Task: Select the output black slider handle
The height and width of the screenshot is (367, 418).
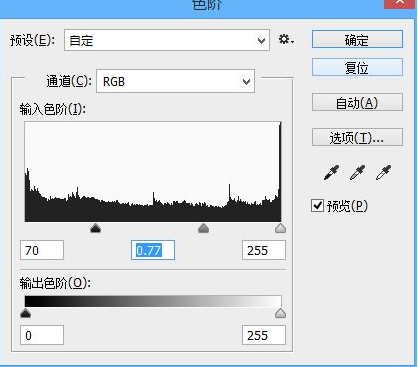Action: pos(25,313)
